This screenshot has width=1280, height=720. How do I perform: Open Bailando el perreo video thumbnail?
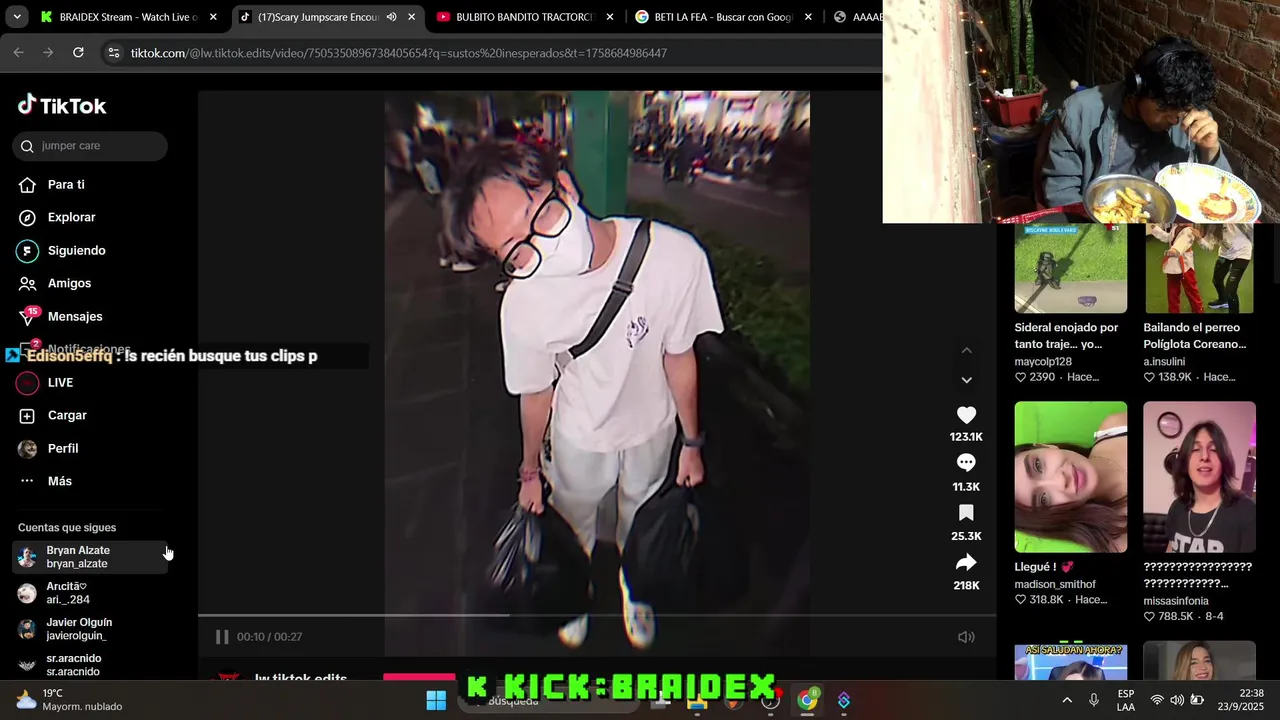tap(1199, 268)
